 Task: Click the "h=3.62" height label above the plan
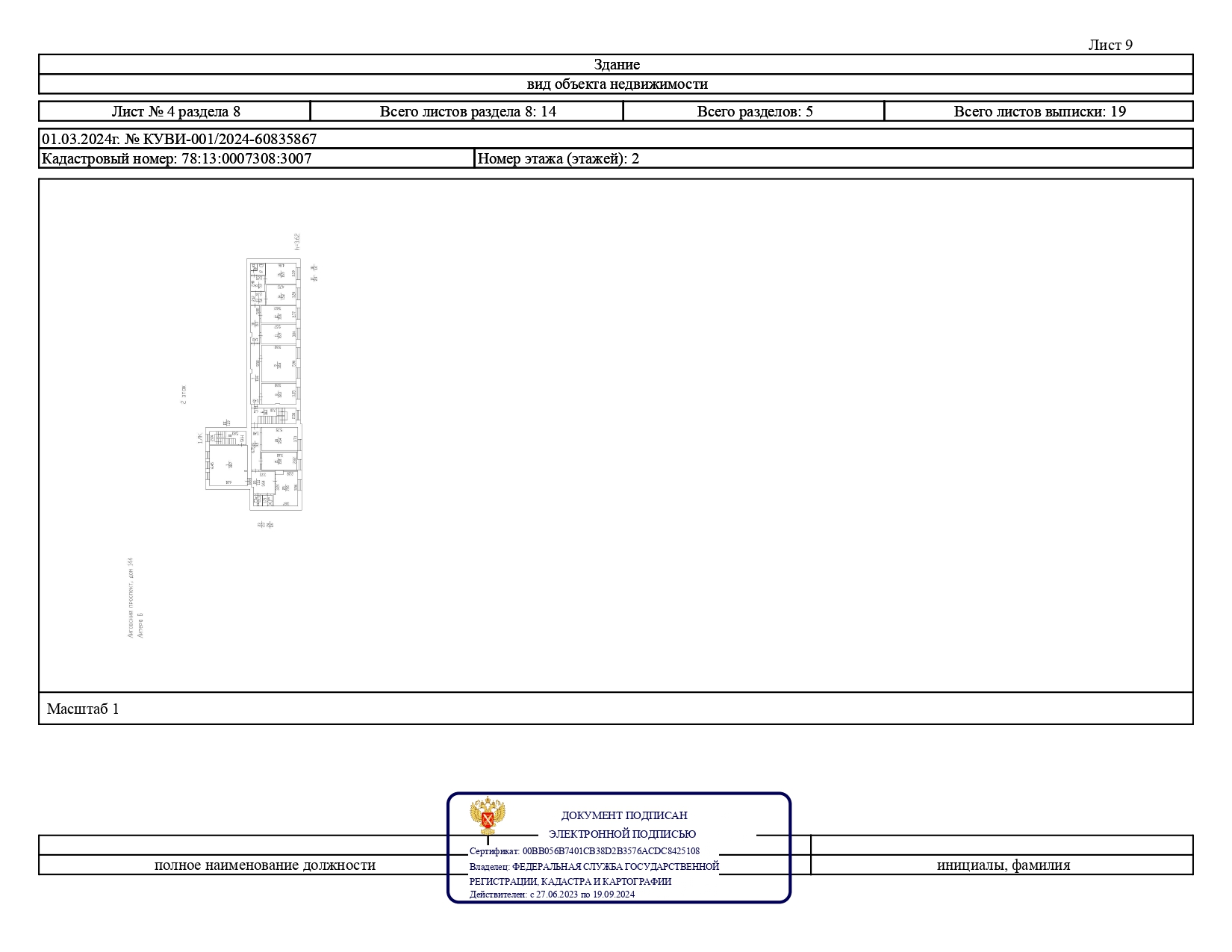pos(297,241)
